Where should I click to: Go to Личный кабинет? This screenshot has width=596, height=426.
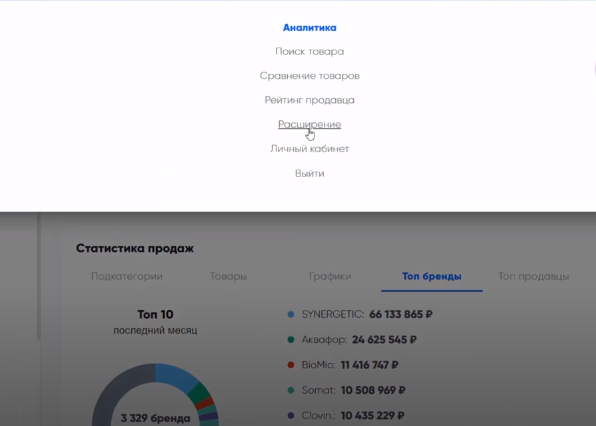(x=309, y=149)
